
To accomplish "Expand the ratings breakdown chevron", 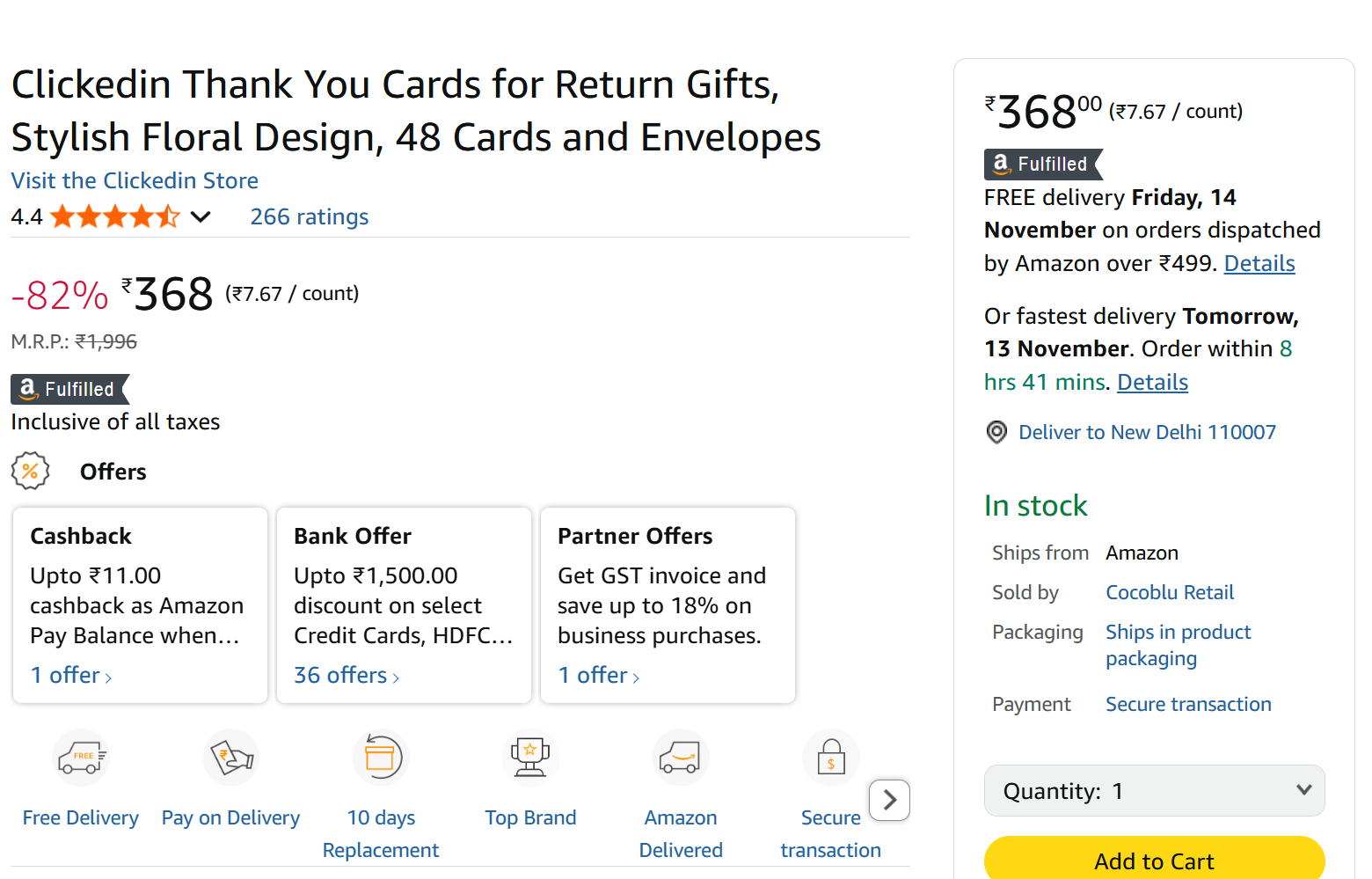I will click(201, 216).
